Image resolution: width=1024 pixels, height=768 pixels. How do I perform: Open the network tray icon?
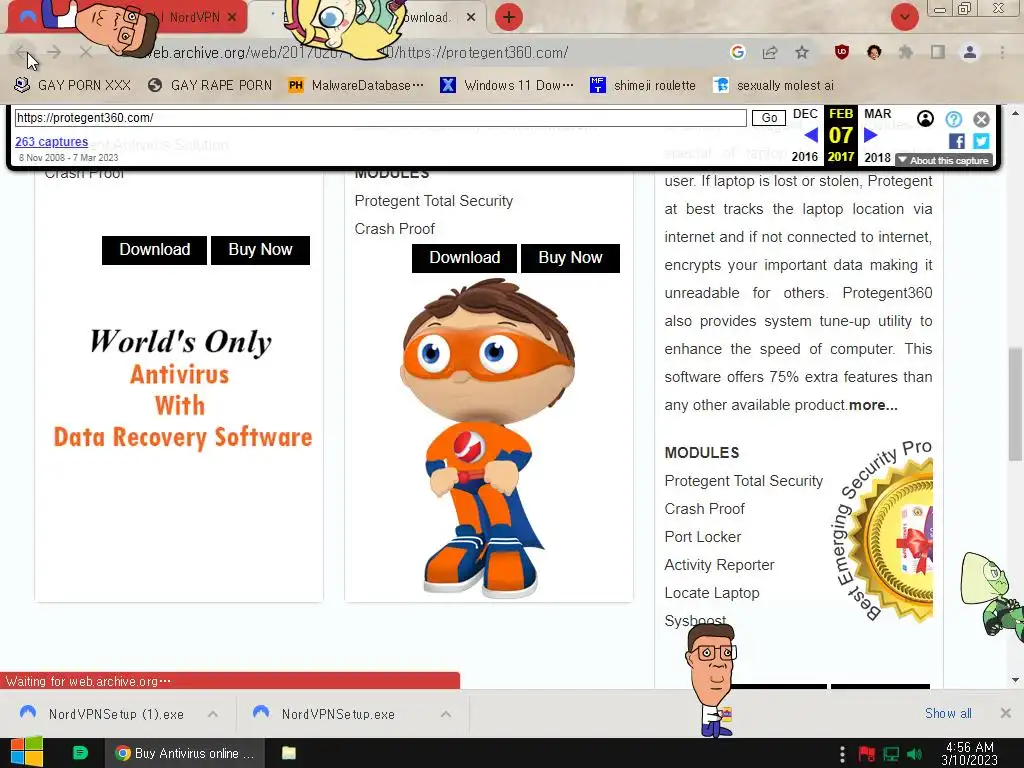[891, 754]
